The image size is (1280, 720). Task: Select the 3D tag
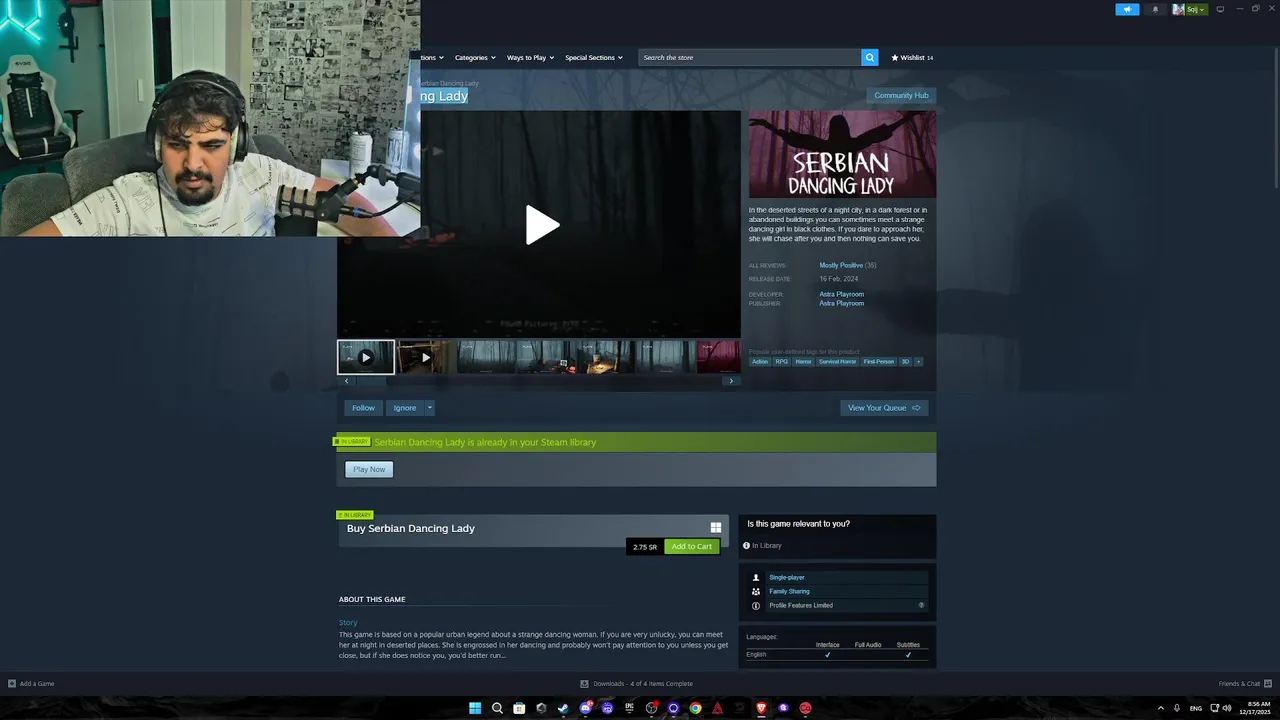click(x=905, y=361)
